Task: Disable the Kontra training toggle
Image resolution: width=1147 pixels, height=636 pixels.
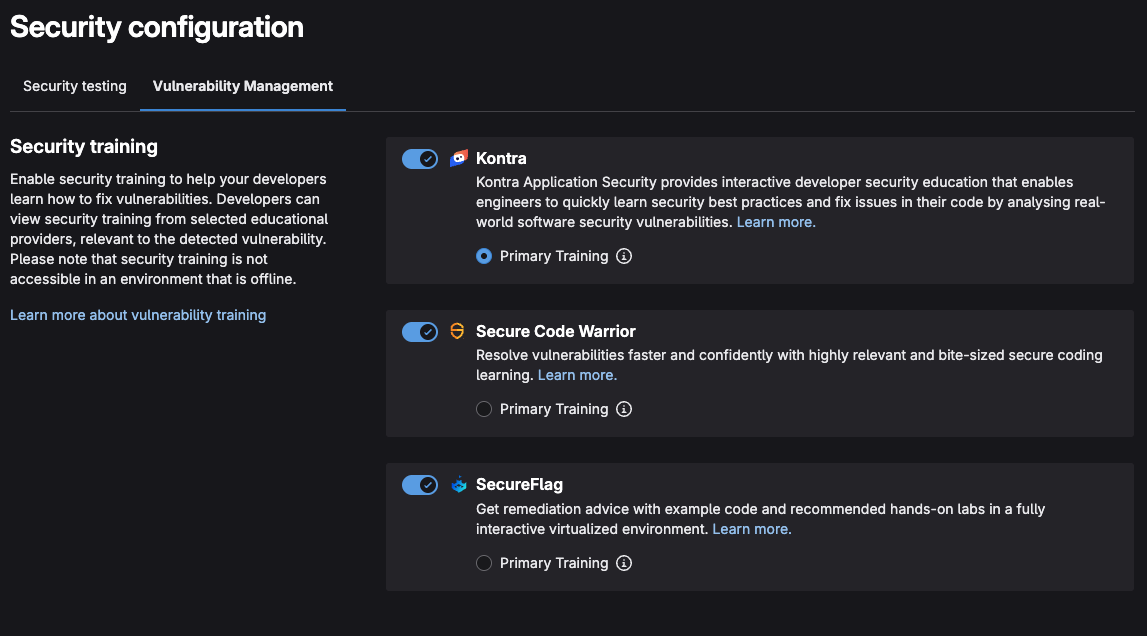Action: coord(420,159)
